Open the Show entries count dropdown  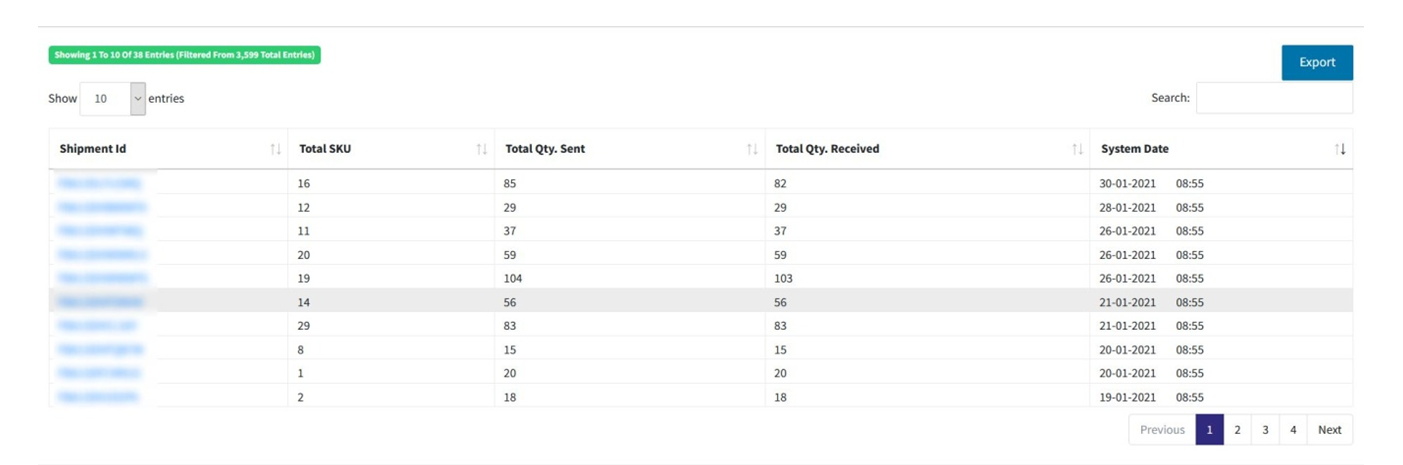(112, 99)
